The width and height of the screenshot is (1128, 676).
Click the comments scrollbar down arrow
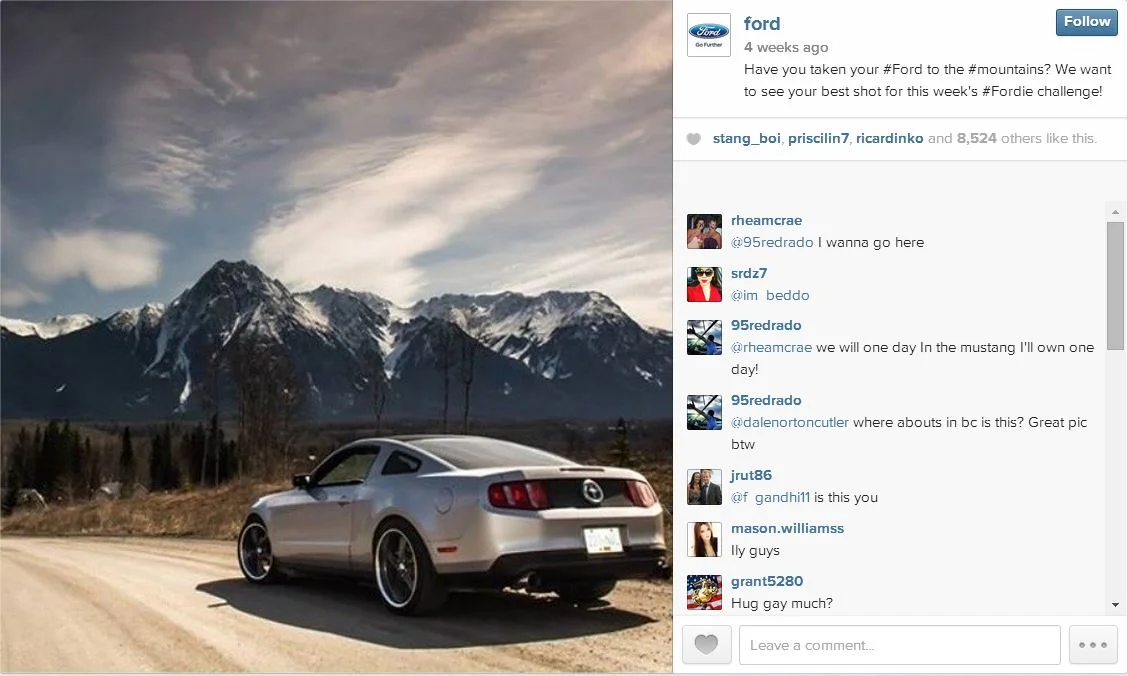pyautogui.click(x=1115, y=605)
